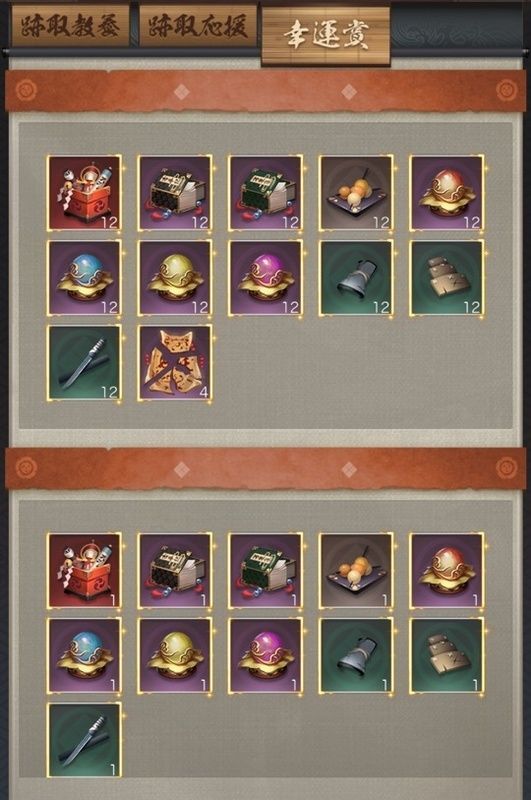
Task: Select the red orb with count 12
Action: click(447, 193)
